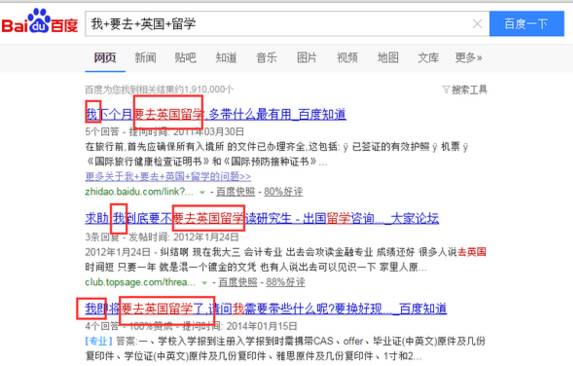The height and width of the screenshot is (366, 573).
Task: Expand dropdown arrow beside zhidao.baidu.com URL
Action: (x=202, y=192)
